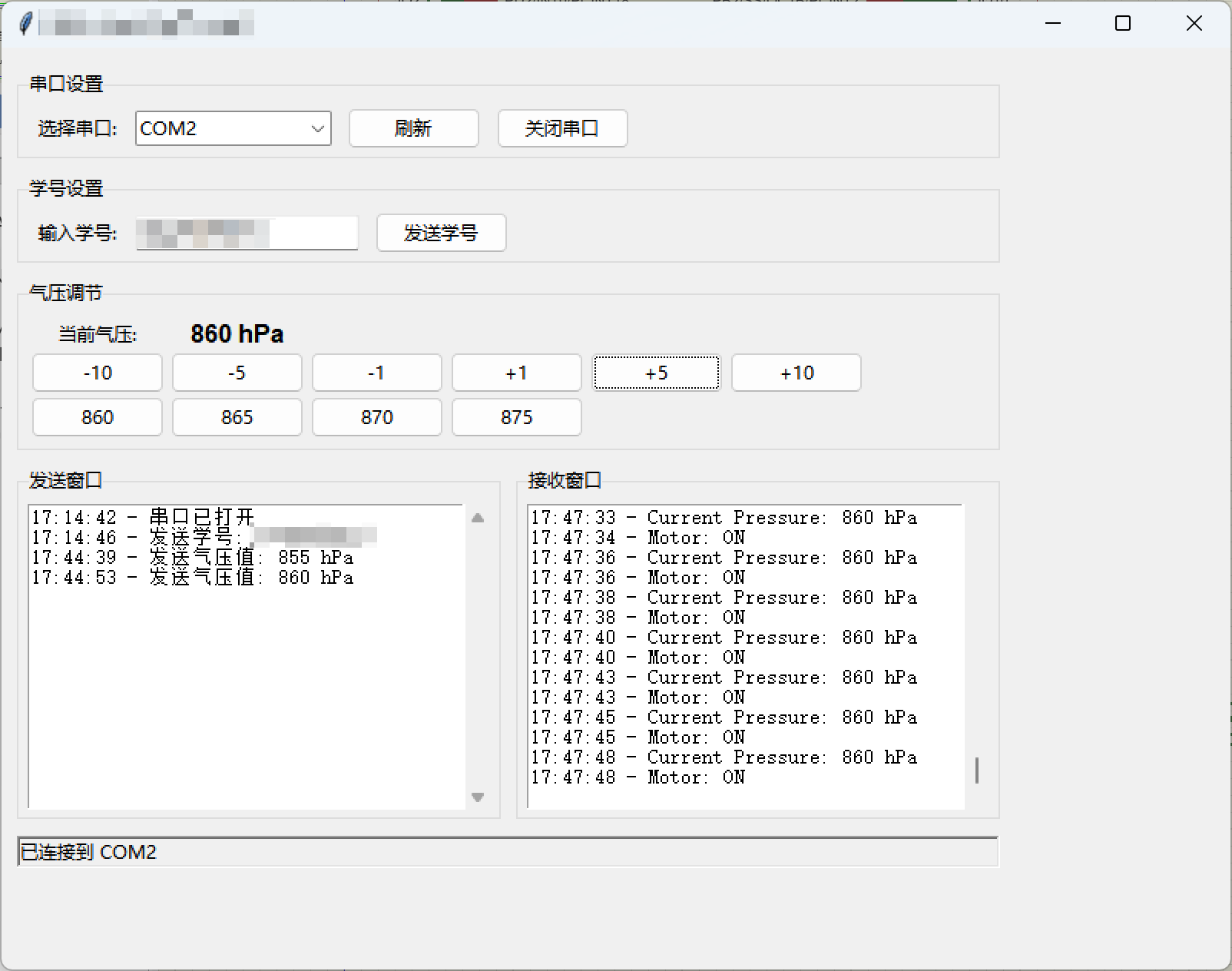This screenshot has height=971, width=1232.
Task: Click the +5 pressure button
Action: point(657,373)
